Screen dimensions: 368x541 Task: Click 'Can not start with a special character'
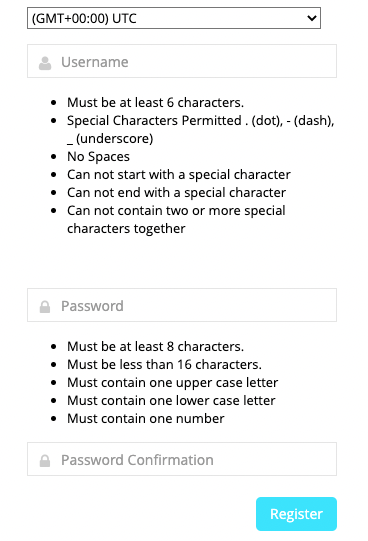179,175
